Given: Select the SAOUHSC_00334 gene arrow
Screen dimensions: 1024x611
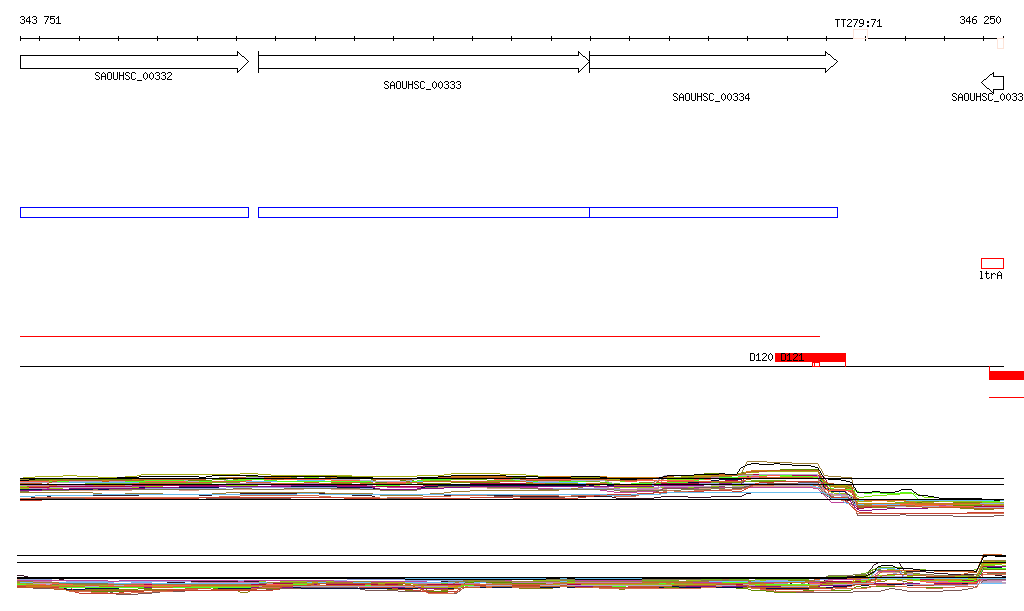Looking at the screenshot, I should 713,62.
